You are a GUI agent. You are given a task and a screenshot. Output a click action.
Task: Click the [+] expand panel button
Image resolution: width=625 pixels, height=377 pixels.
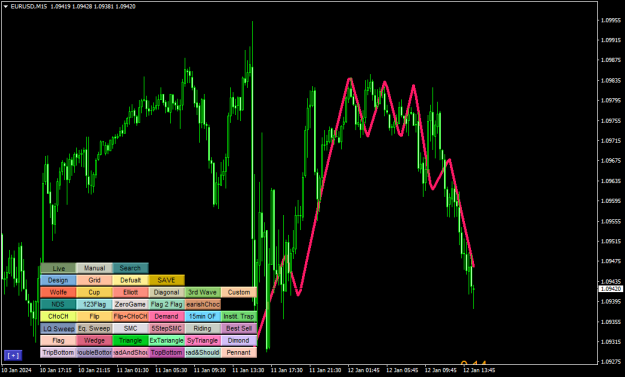(13, 355)
